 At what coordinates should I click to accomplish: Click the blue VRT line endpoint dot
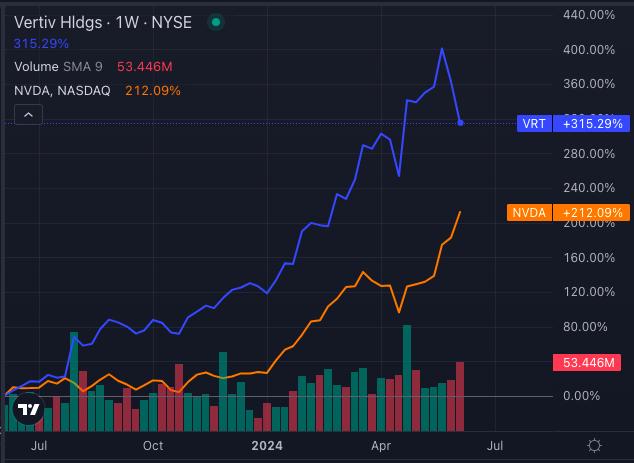(460, 123)
